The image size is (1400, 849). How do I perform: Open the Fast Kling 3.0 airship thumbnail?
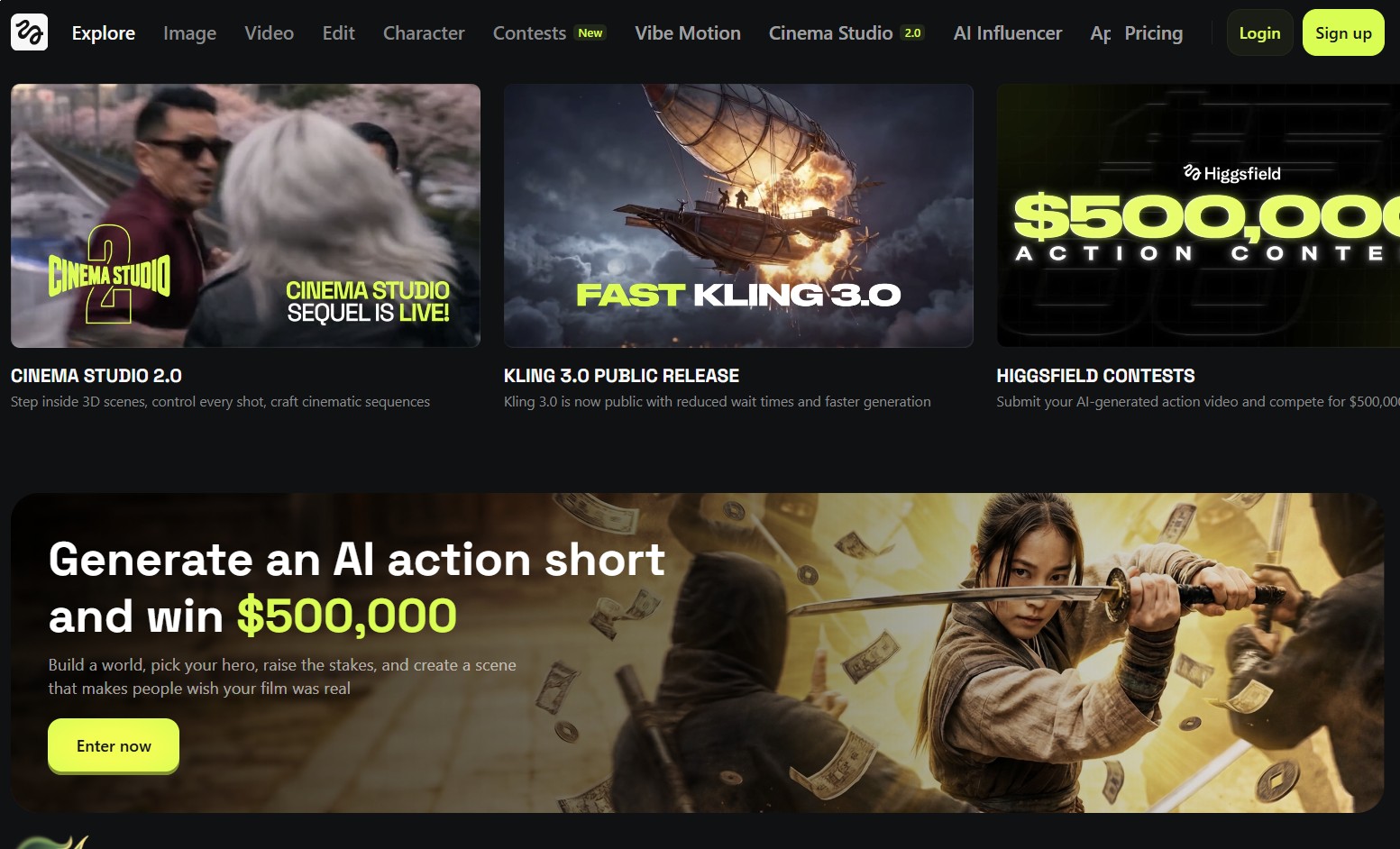(738, 215)
